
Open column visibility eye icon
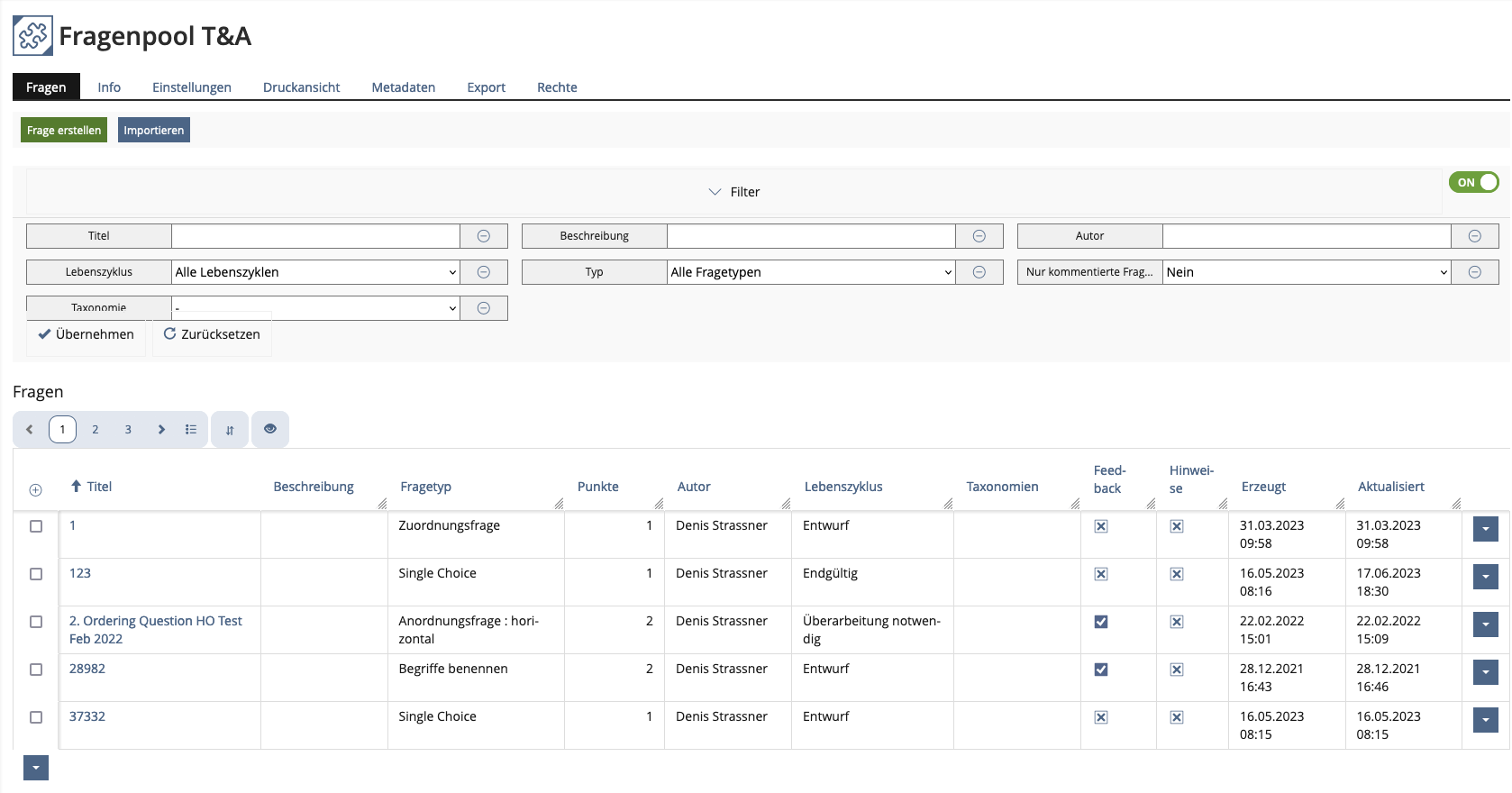tap(270, 429)
